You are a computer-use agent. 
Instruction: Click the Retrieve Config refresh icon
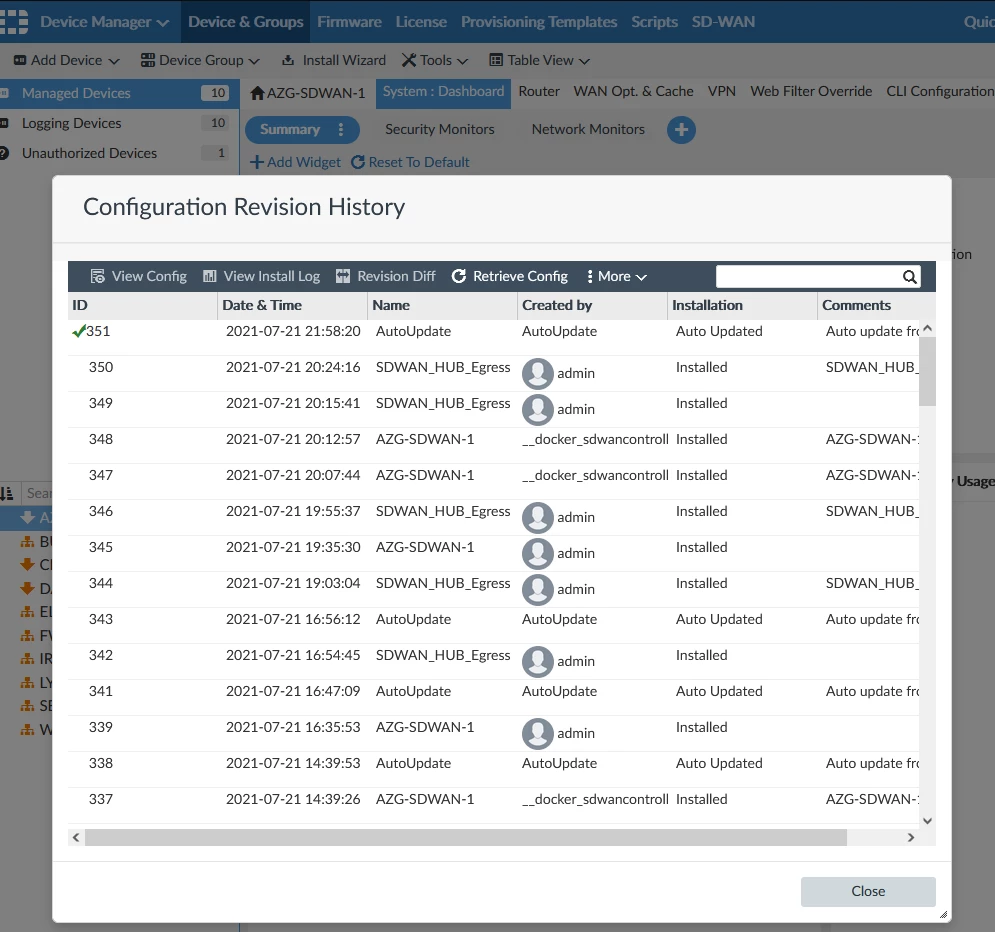459,277
